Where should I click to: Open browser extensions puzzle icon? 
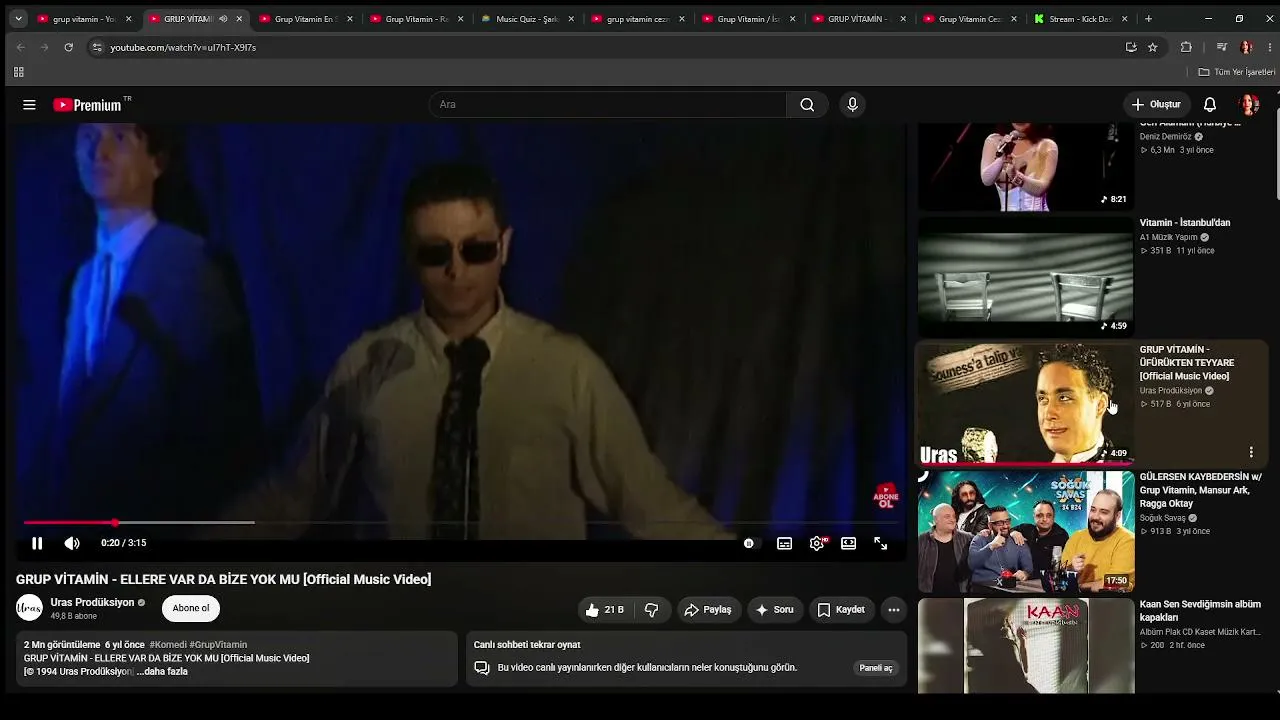point(1186,47)
